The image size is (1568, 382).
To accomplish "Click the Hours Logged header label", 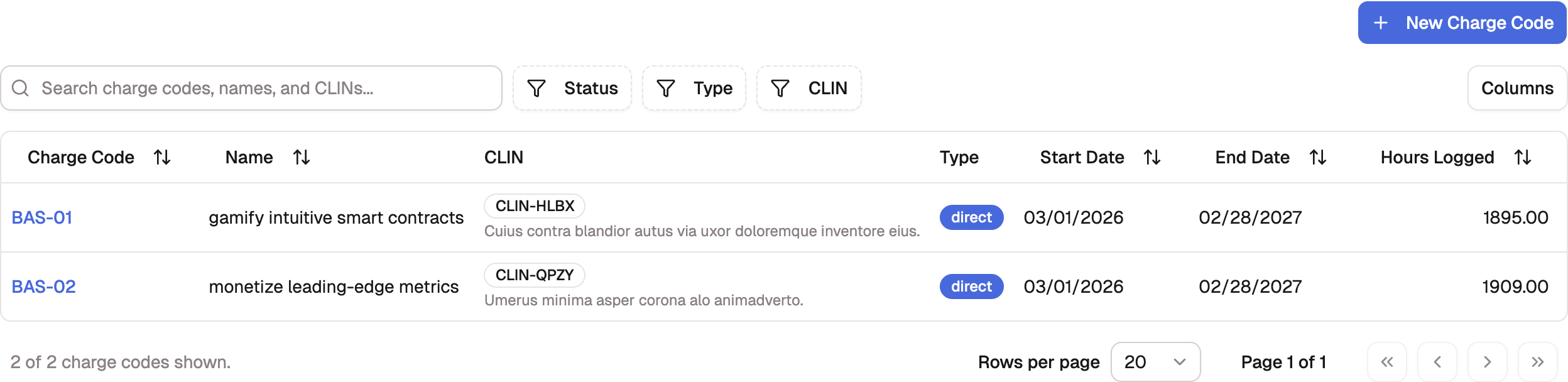I will pyautogui.click(x=1437, y=157).
